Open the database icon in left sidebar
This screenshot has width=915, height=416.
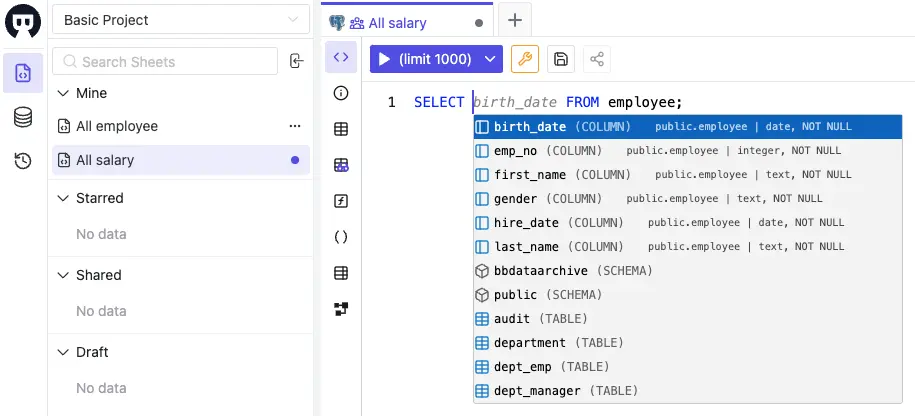pyautogui.click(x=23, y=117)
